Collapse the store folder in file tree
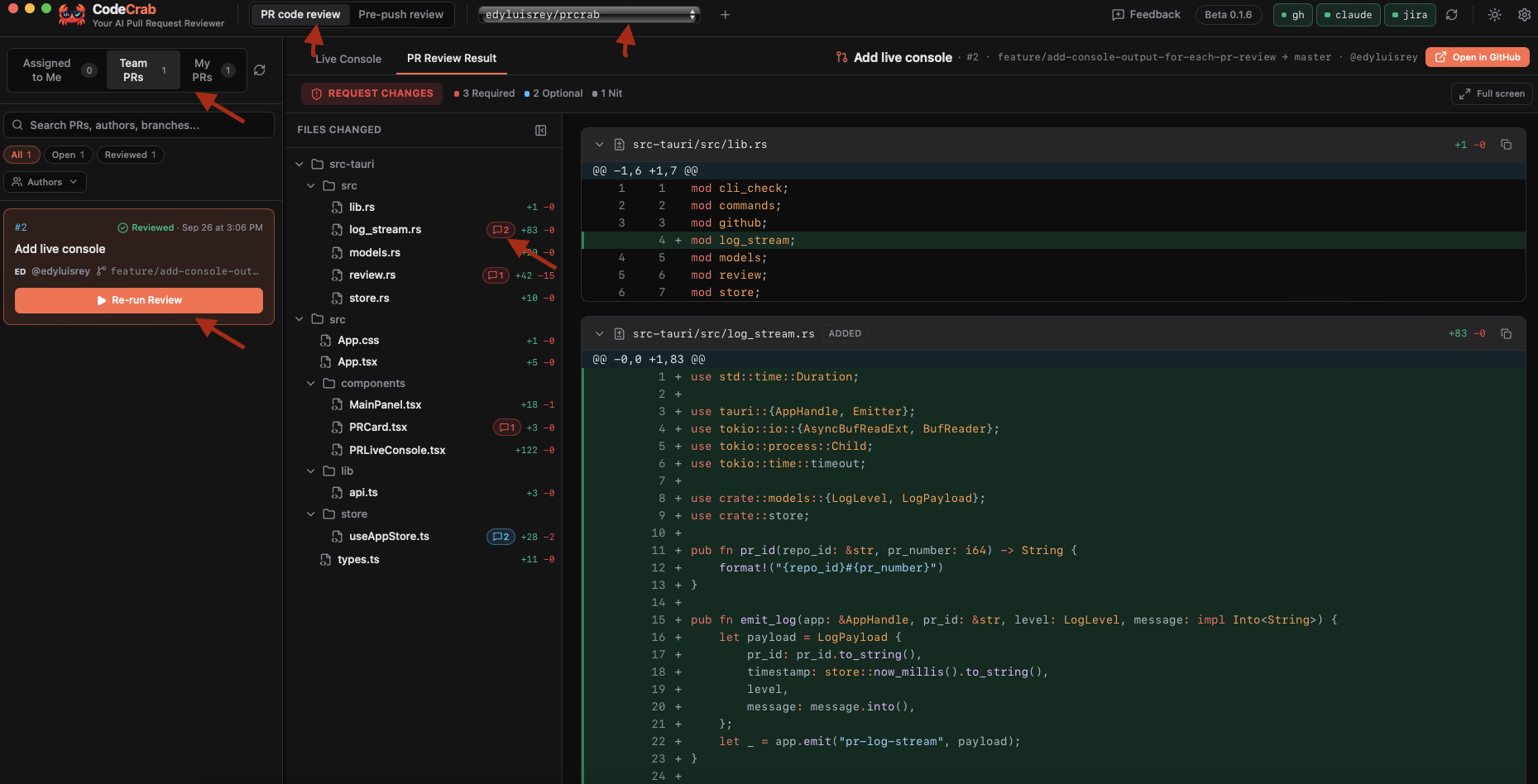The width and height of the screenshot is (1538, 784). click(x=311, y=514)
